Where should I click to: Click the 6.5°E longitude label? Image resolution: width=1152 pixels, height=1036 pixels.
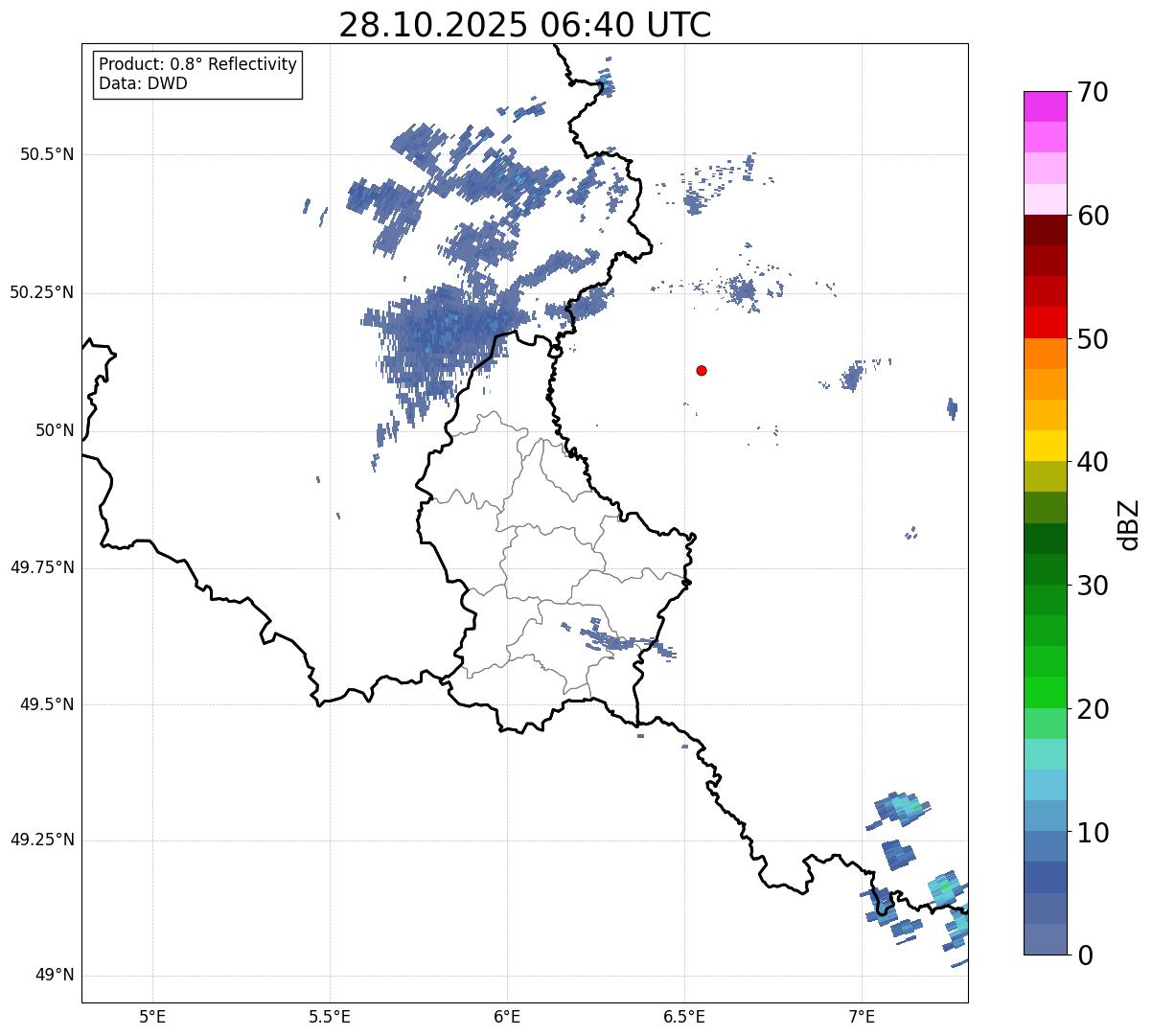pos(684,1016)
